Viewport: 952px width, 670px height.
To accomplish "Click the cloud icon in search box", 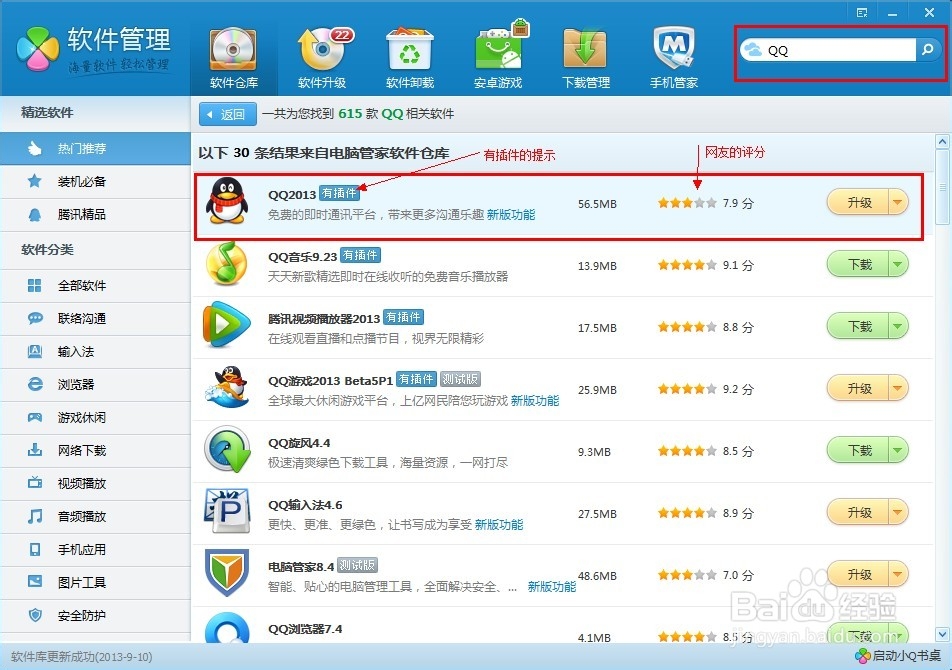I will tap(753, 50).
